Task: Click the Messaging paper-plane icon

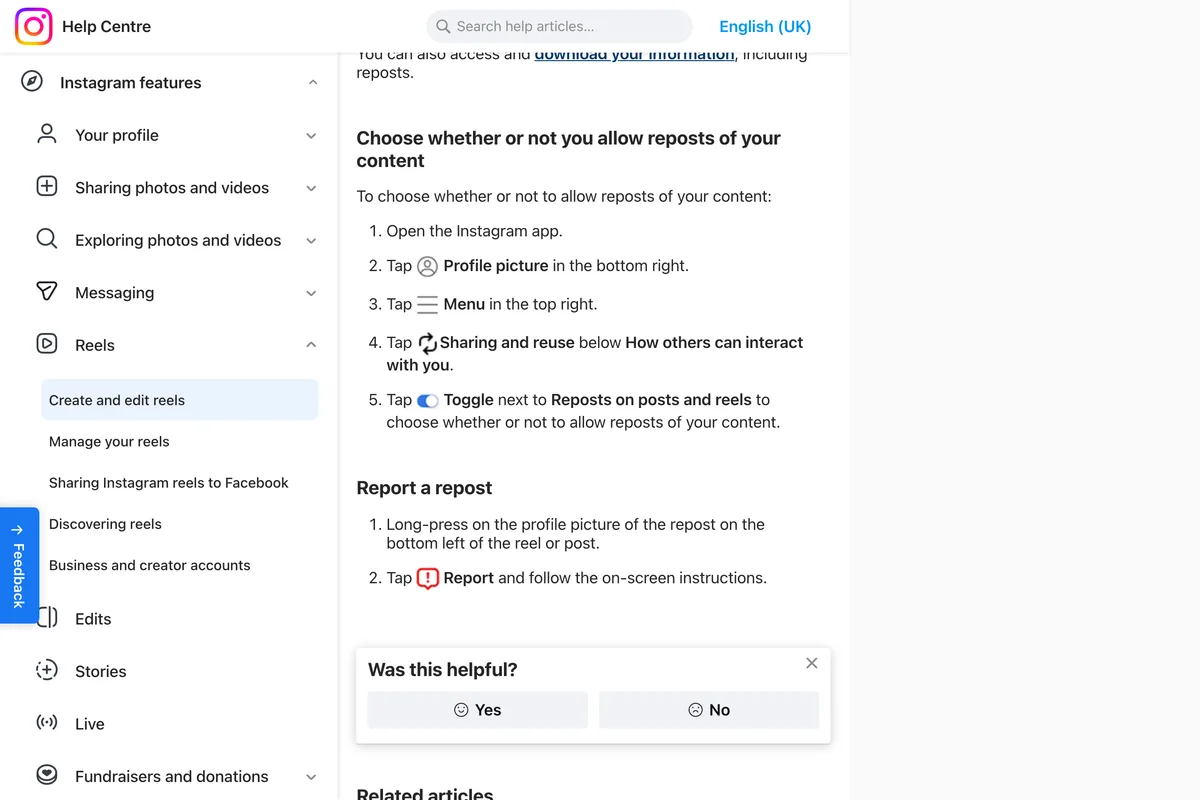Action: coord(47,292)
